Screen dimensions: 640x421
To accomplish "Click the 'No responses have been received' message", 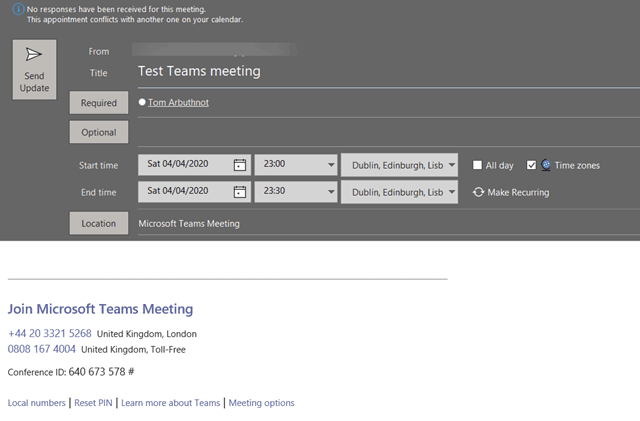I will [116, 9].
